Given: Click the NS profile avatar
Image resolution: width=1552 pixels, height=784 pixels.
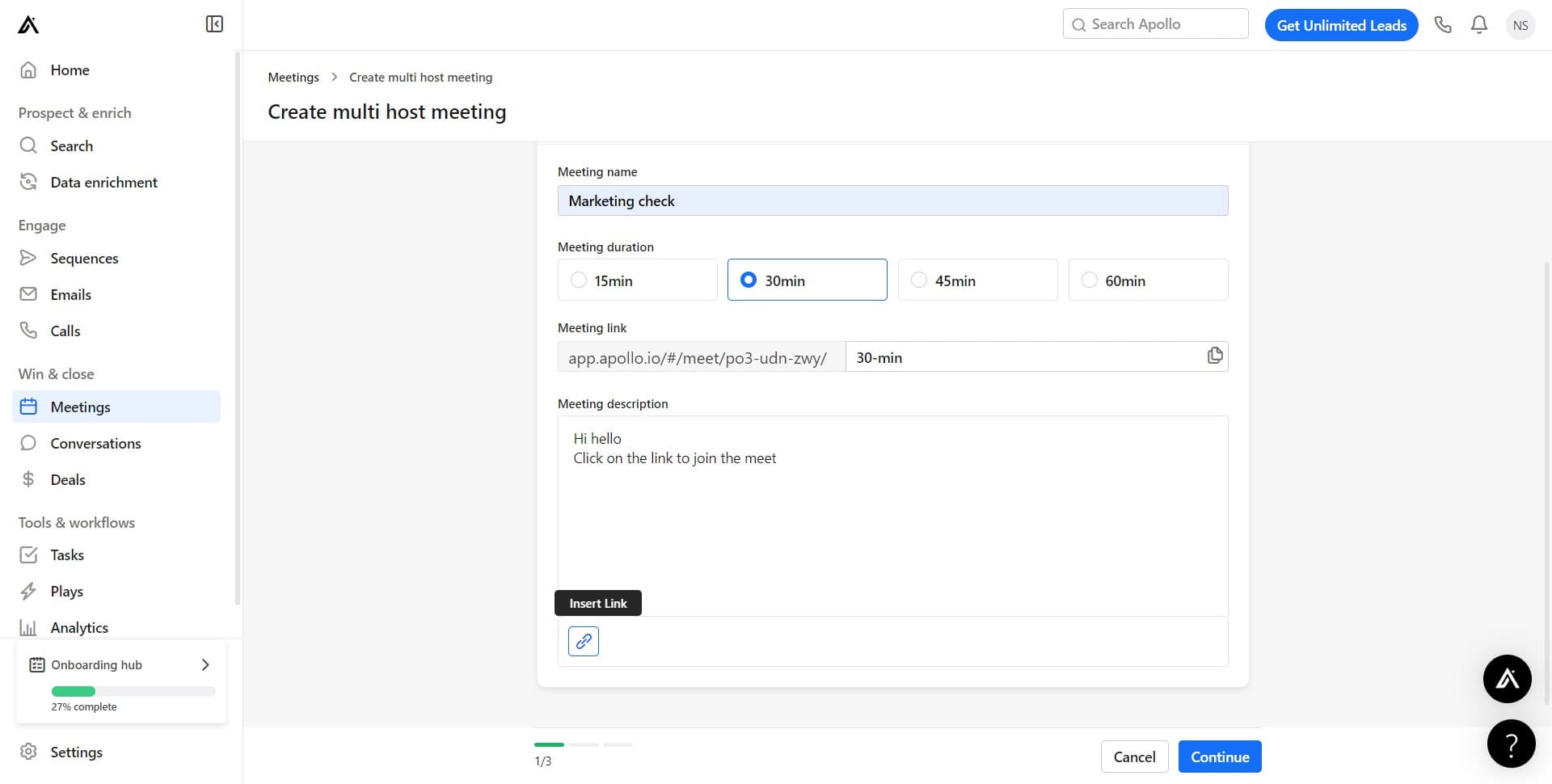Looking at the screenshot, I should point(1520,25).
